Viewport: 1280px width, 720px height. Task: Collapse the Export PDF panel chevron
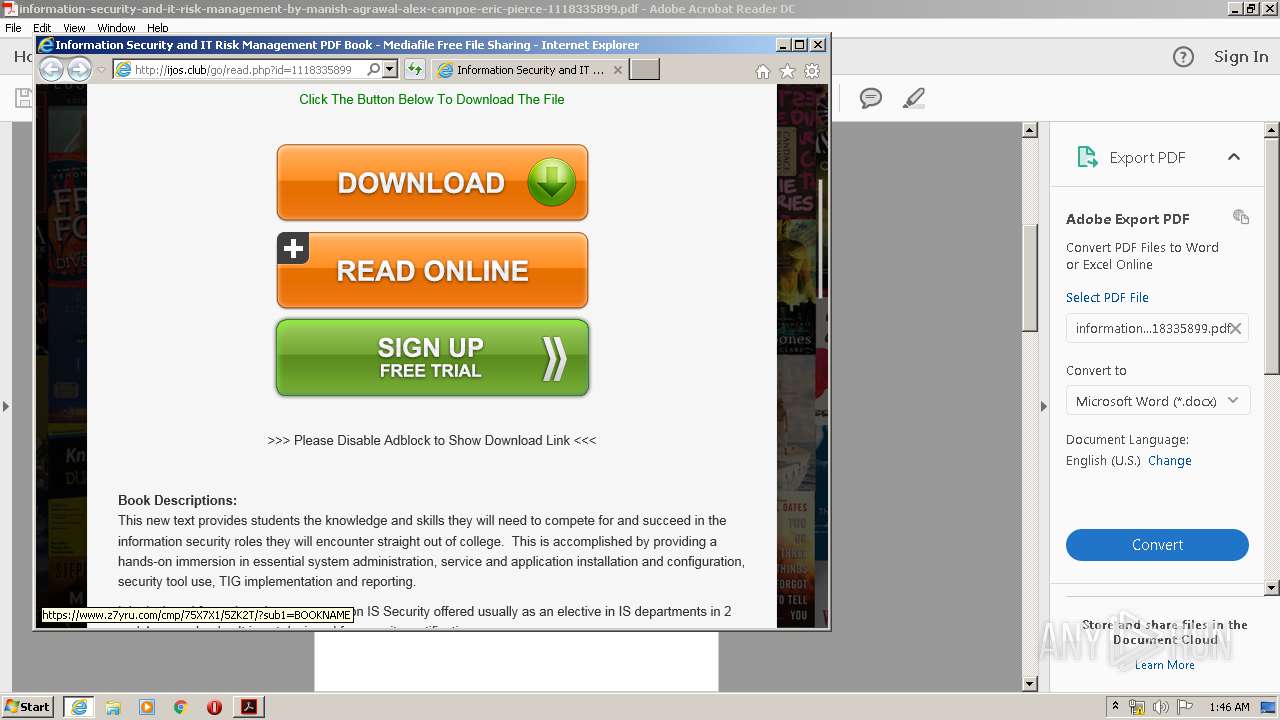click(x=1234, y=157)
